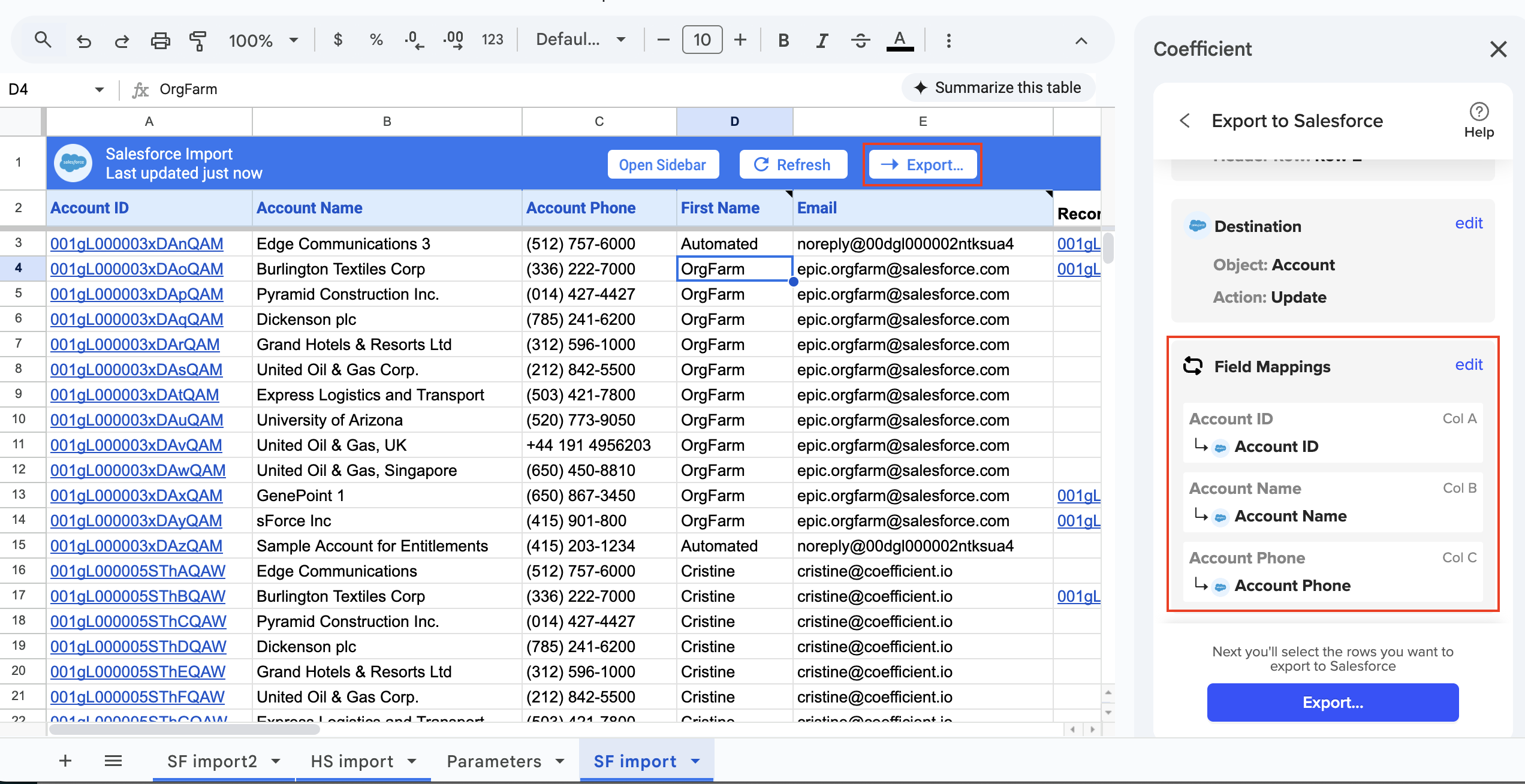1525x784 pixels.
Task: Open the text color picker
Action: (x=899, y=40)
